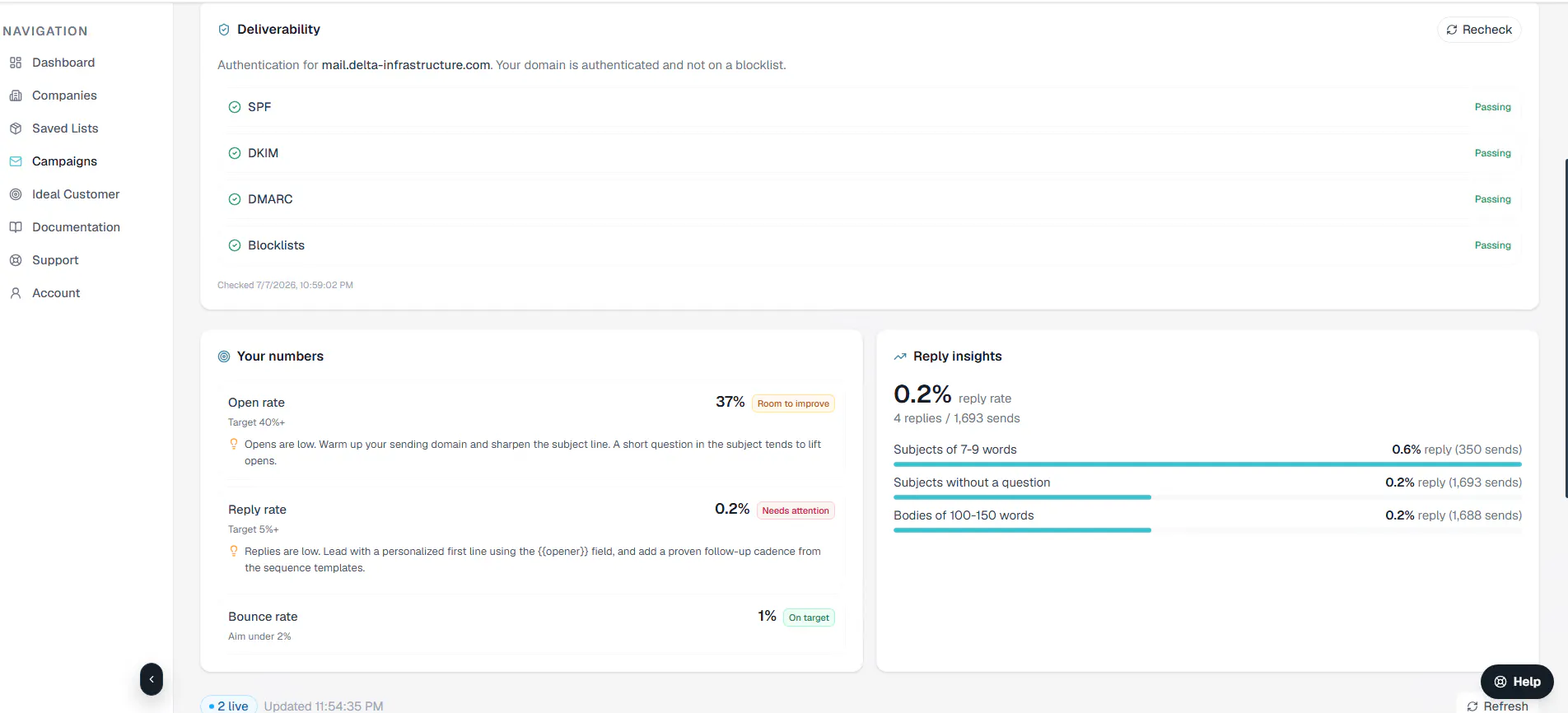Click the Saved Lists box icon

pos(16,128)
